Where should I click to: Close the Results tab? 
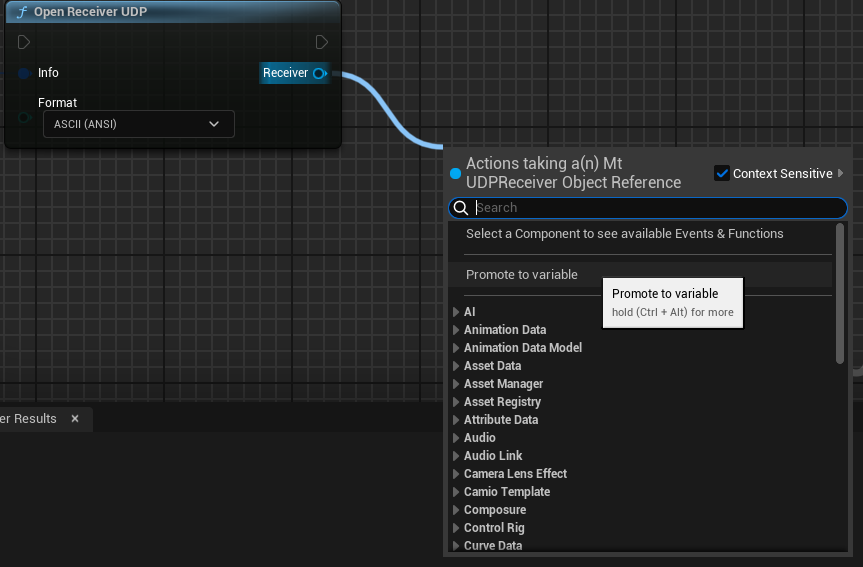[75, 419]
